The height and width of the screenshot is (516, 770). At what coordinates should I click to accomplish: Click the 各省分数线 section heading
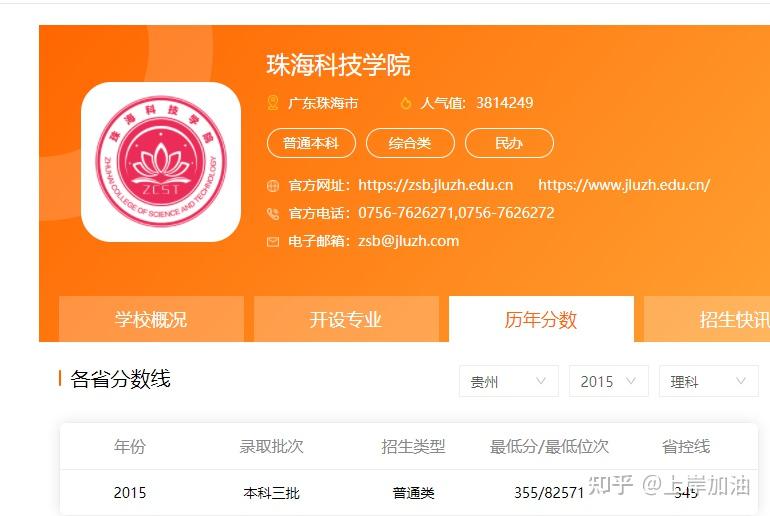pos(120,379)
